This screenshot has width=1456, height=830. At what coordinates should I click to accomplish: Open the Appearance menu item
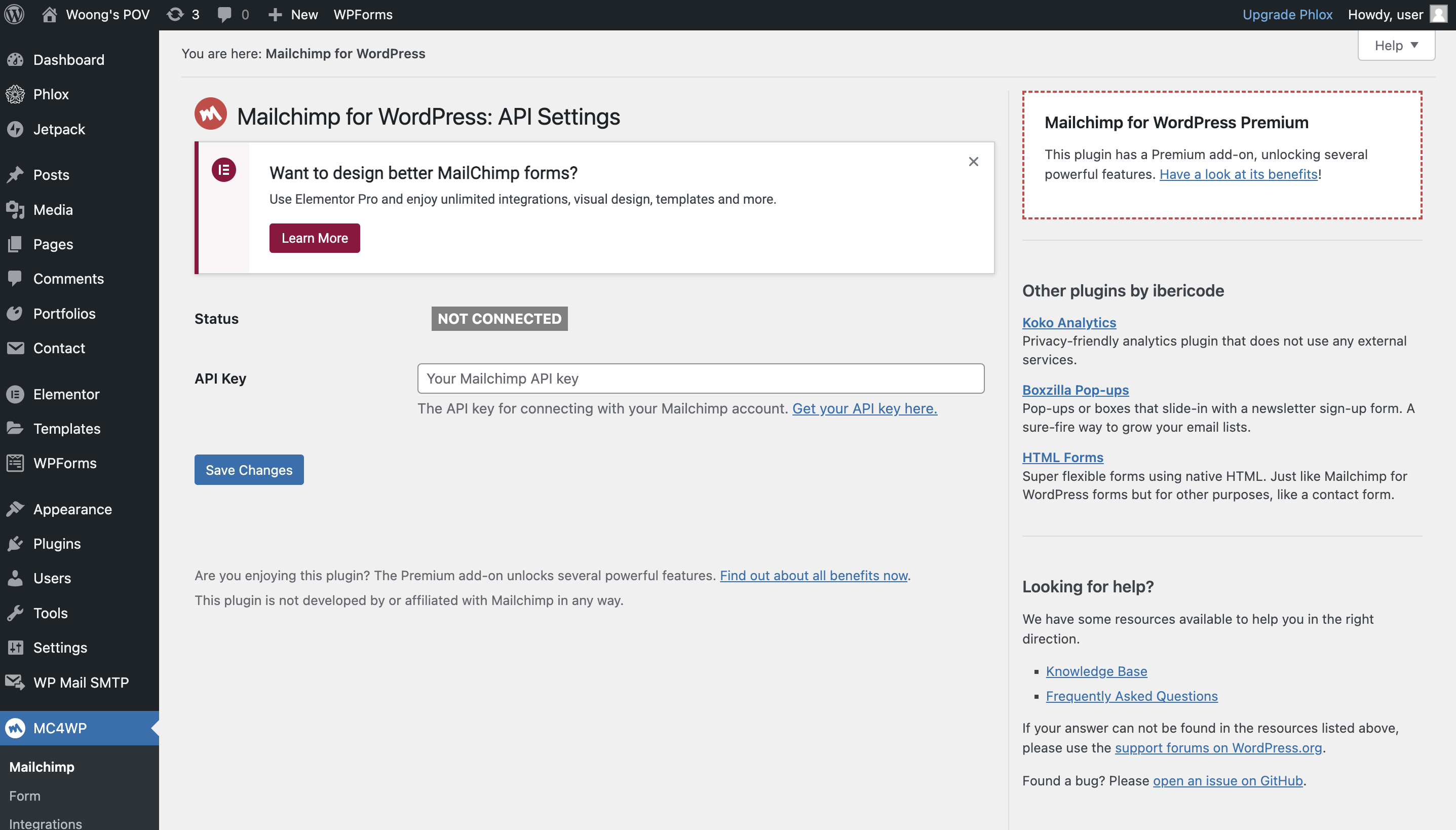pyautogui.click(x=72, y=509)
